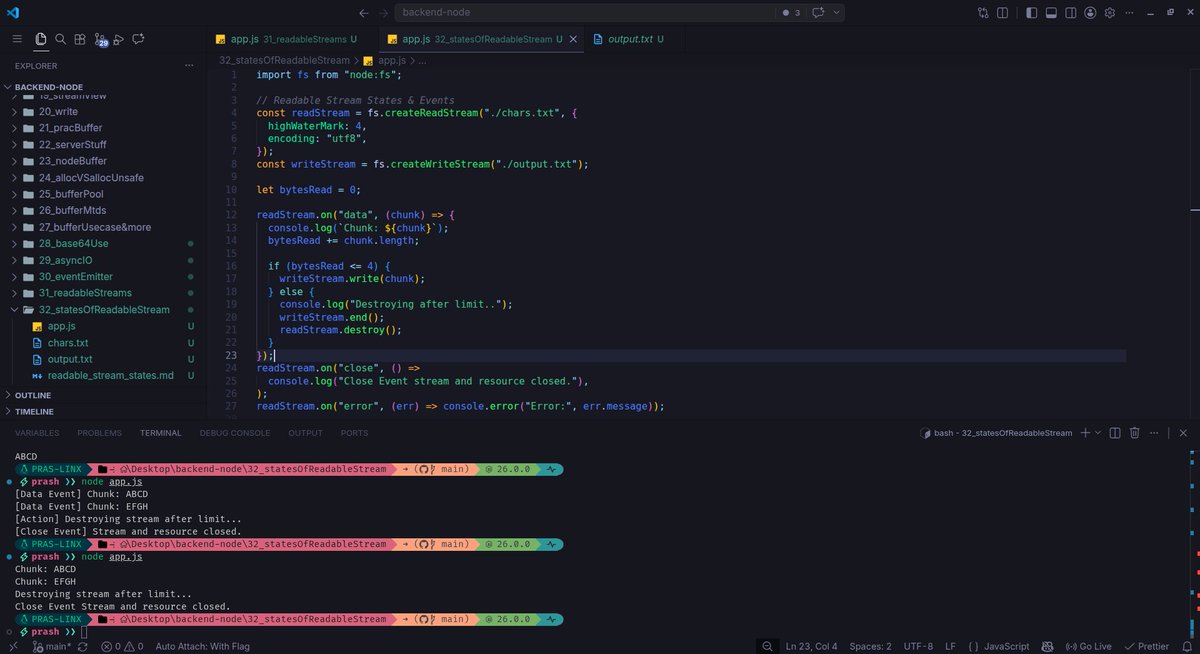1200x654 pixels.
Task: Switch to the VARIABLES panel tab
Action: (37, 433)
